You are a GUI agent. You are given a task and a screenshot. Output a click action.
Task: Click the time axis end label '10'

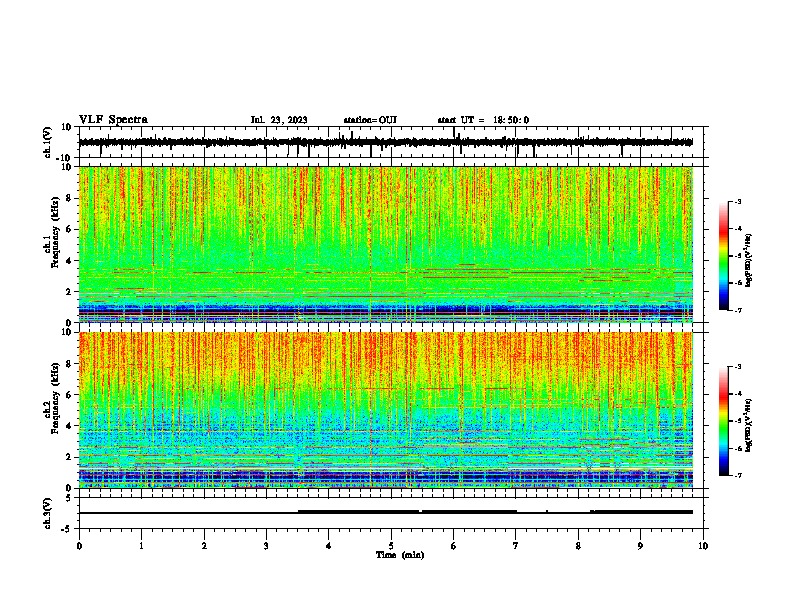click(703, 546)
